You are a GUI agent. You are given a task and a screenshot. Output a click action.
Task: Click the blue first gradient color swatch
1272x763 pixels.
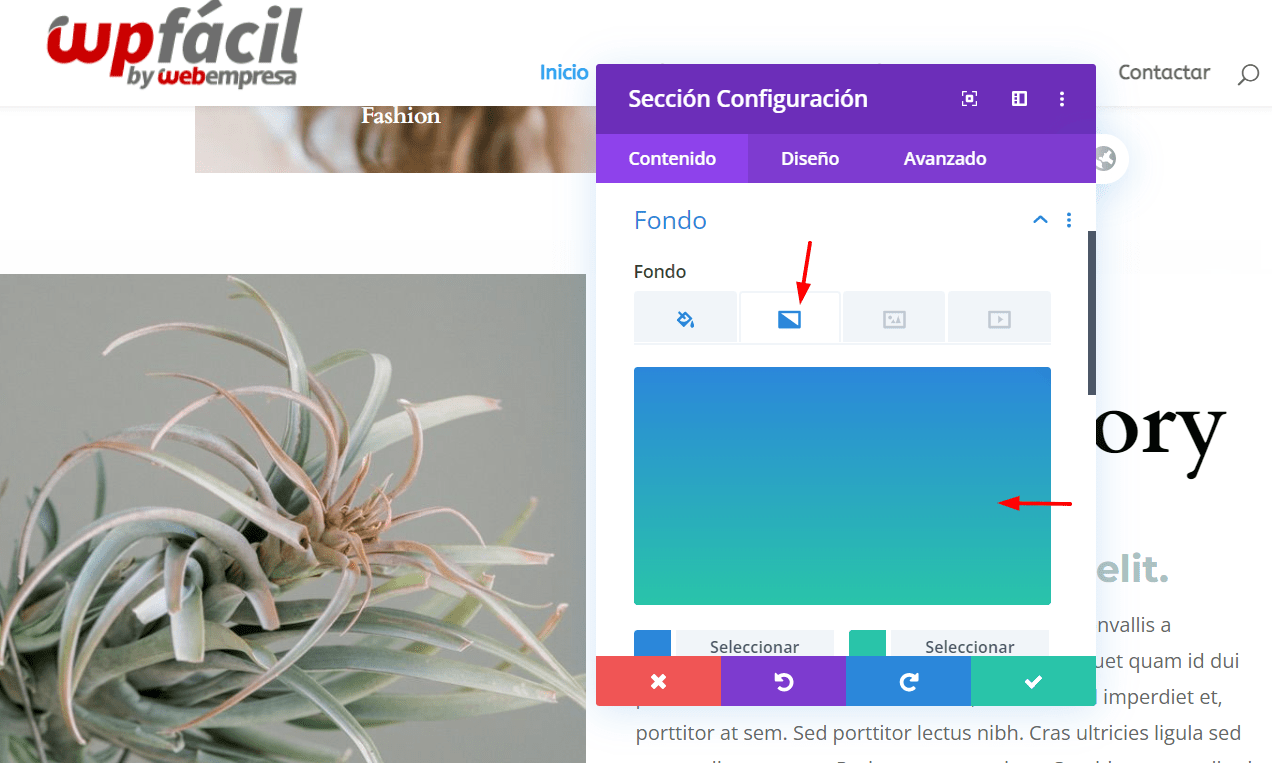point(652,643)
